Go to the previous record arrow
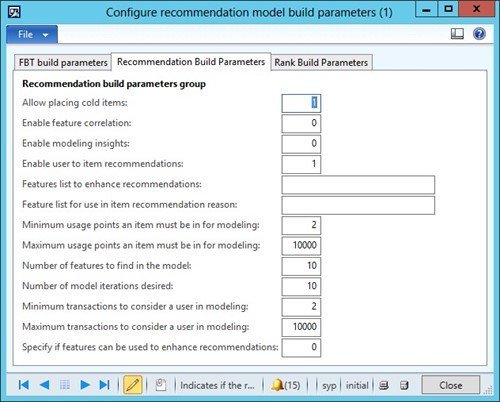500x402 pixels. [44, 385]
